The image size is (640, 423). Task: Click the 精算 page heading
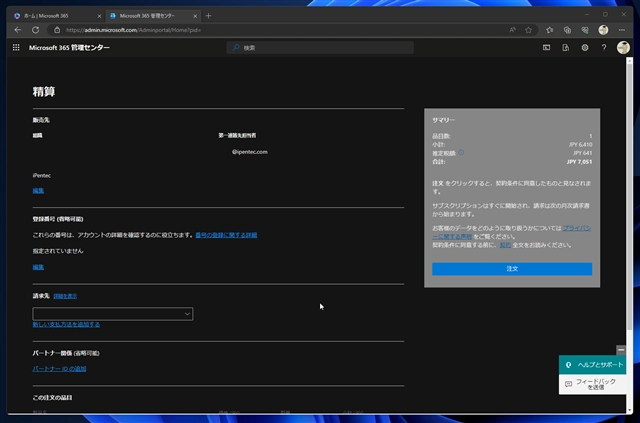coord(44,91)
